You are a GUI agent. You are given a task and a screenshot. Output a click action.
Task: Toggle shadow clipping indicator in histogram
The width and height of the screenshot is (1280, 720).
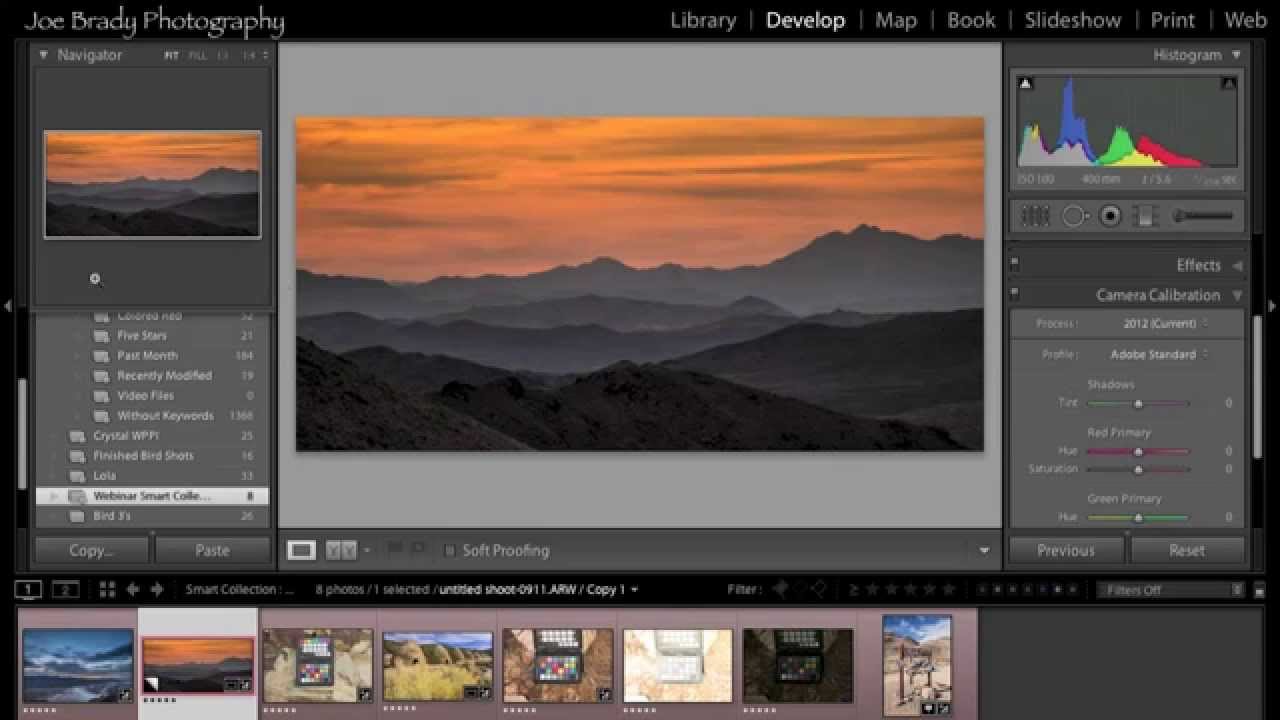pyautogui.click(x=1026, y=84)
